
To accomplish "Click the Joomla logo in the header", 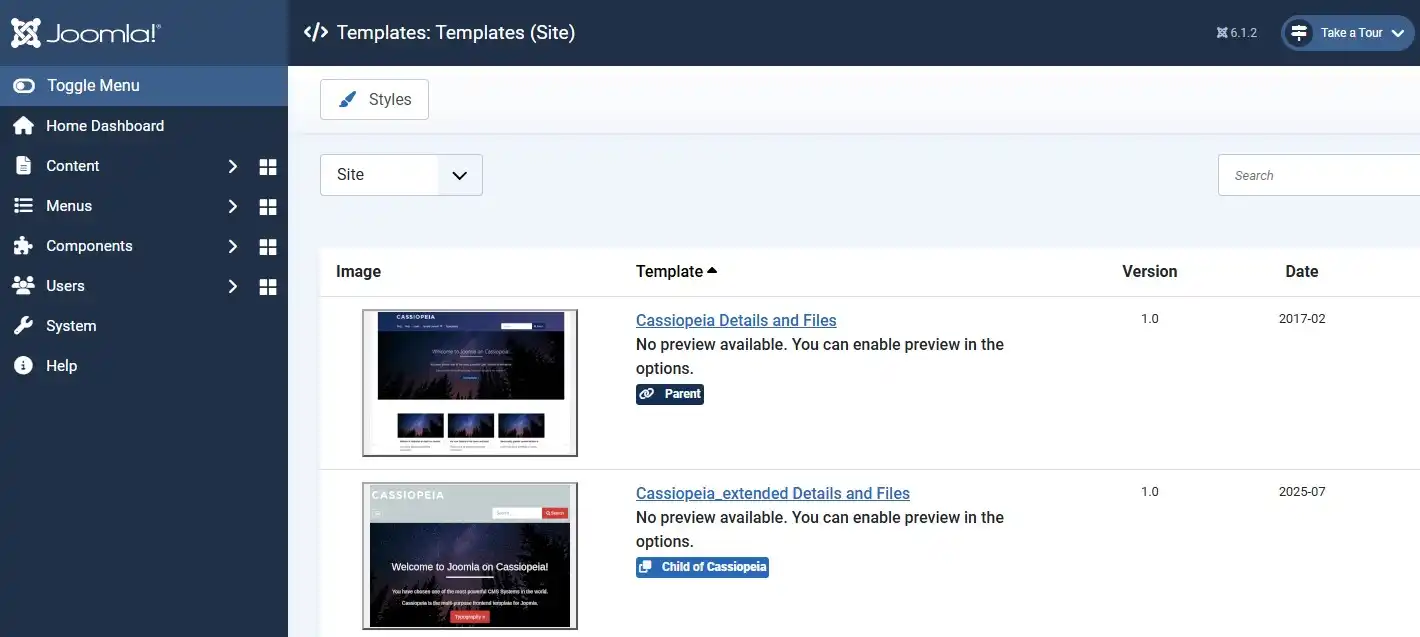I will 86,33.
